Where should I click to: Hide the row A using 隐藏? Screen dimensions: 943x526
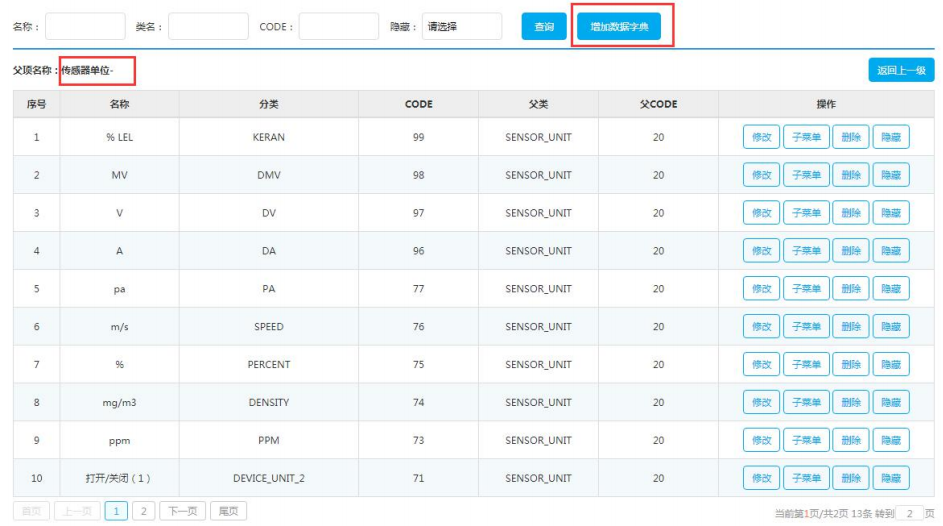[x=891, y=251]
